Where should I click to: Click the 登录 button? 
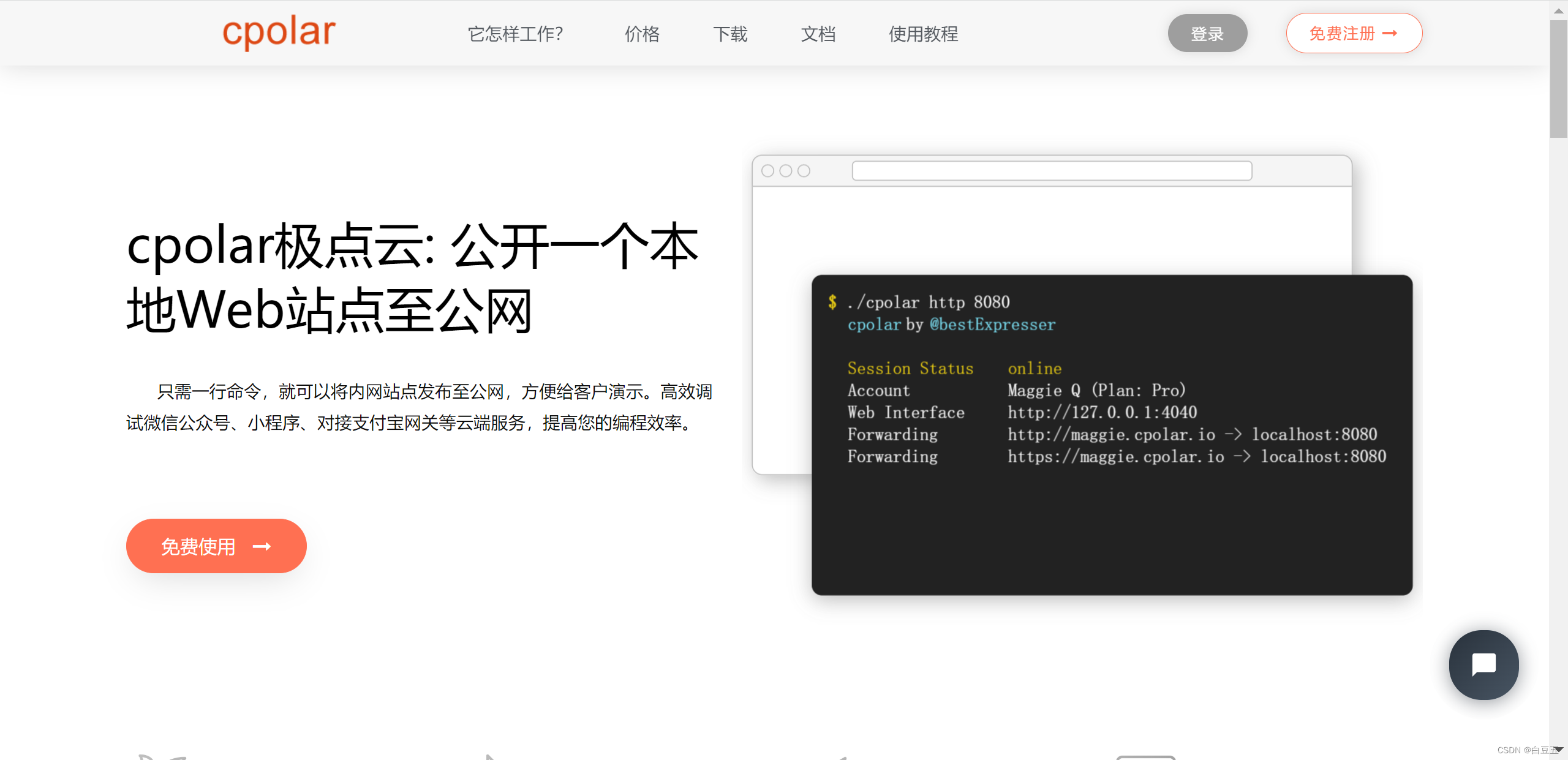[1207, 33]
